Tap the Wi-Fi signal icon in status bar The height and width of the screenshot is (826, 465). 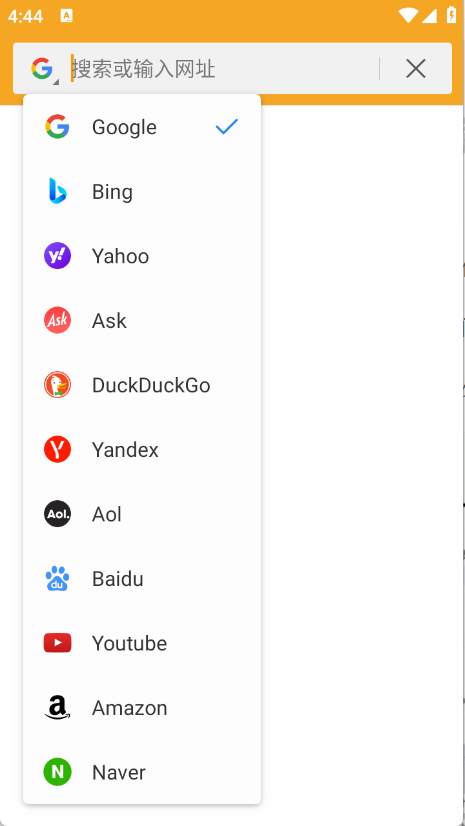(408, 15)
